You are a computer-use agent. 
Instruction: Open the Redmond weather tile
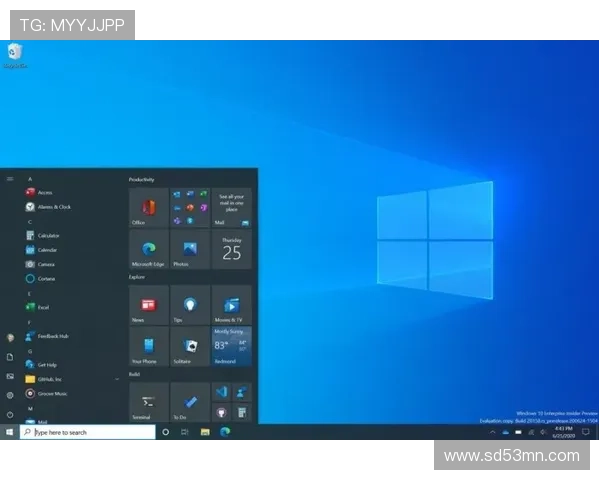click(232, 346)
